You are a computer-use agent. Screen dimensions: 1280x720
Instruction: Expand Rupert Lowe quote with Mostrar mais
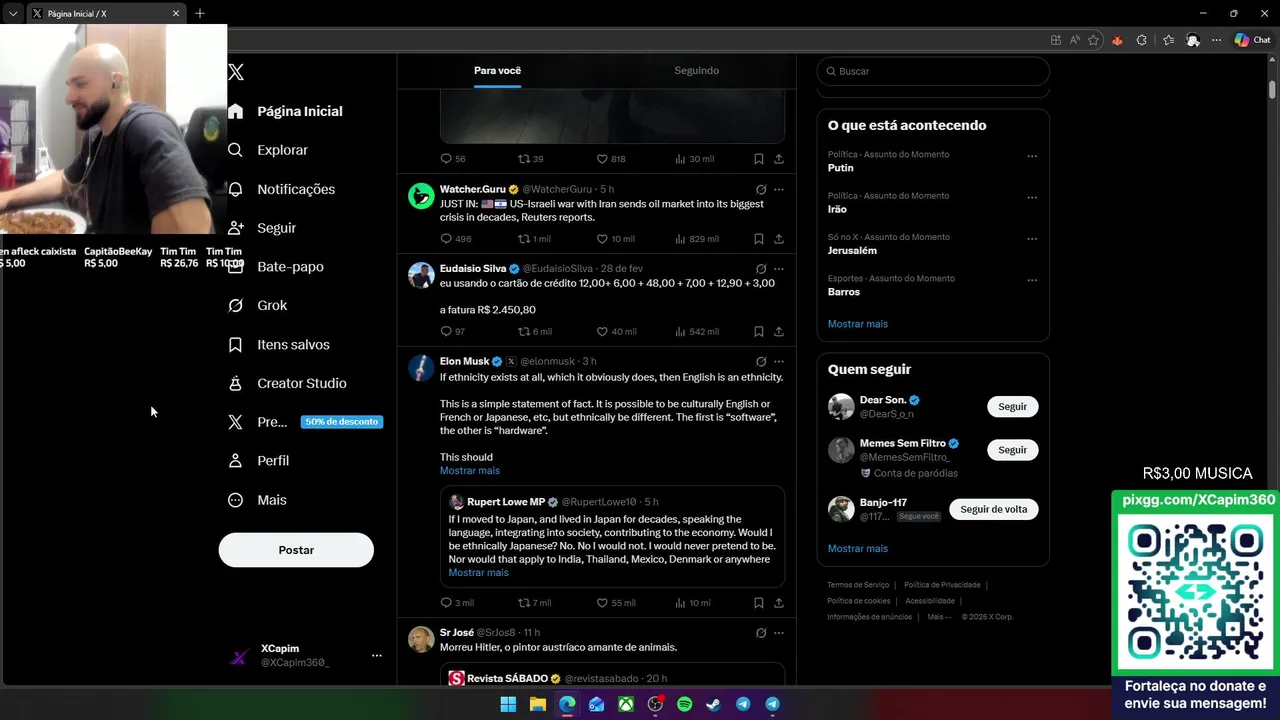[478, 573]
